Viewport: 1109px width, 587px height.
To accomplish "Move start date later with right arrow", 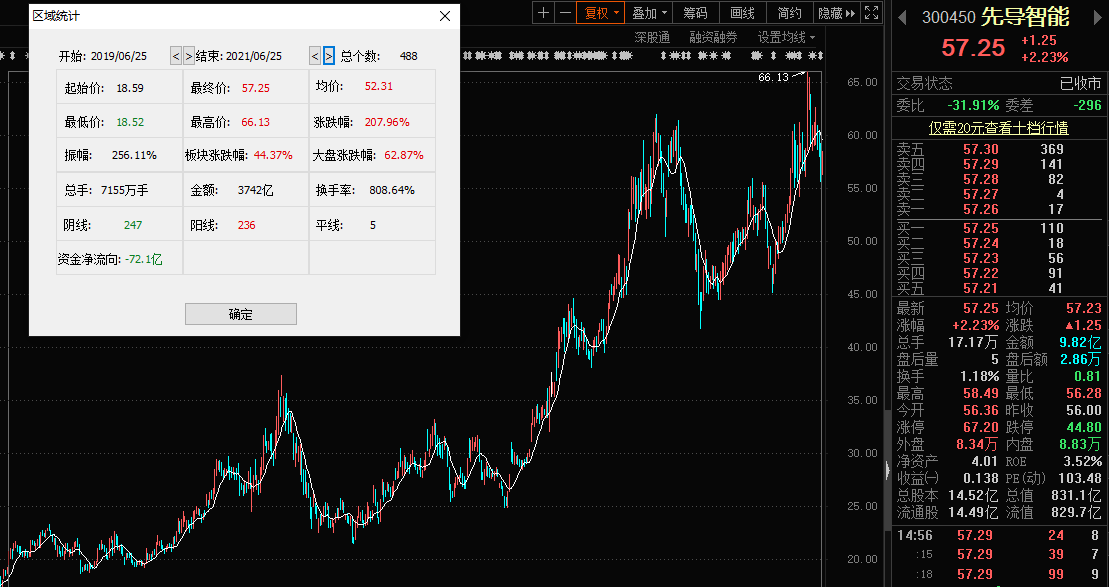I will click(188, 56).
